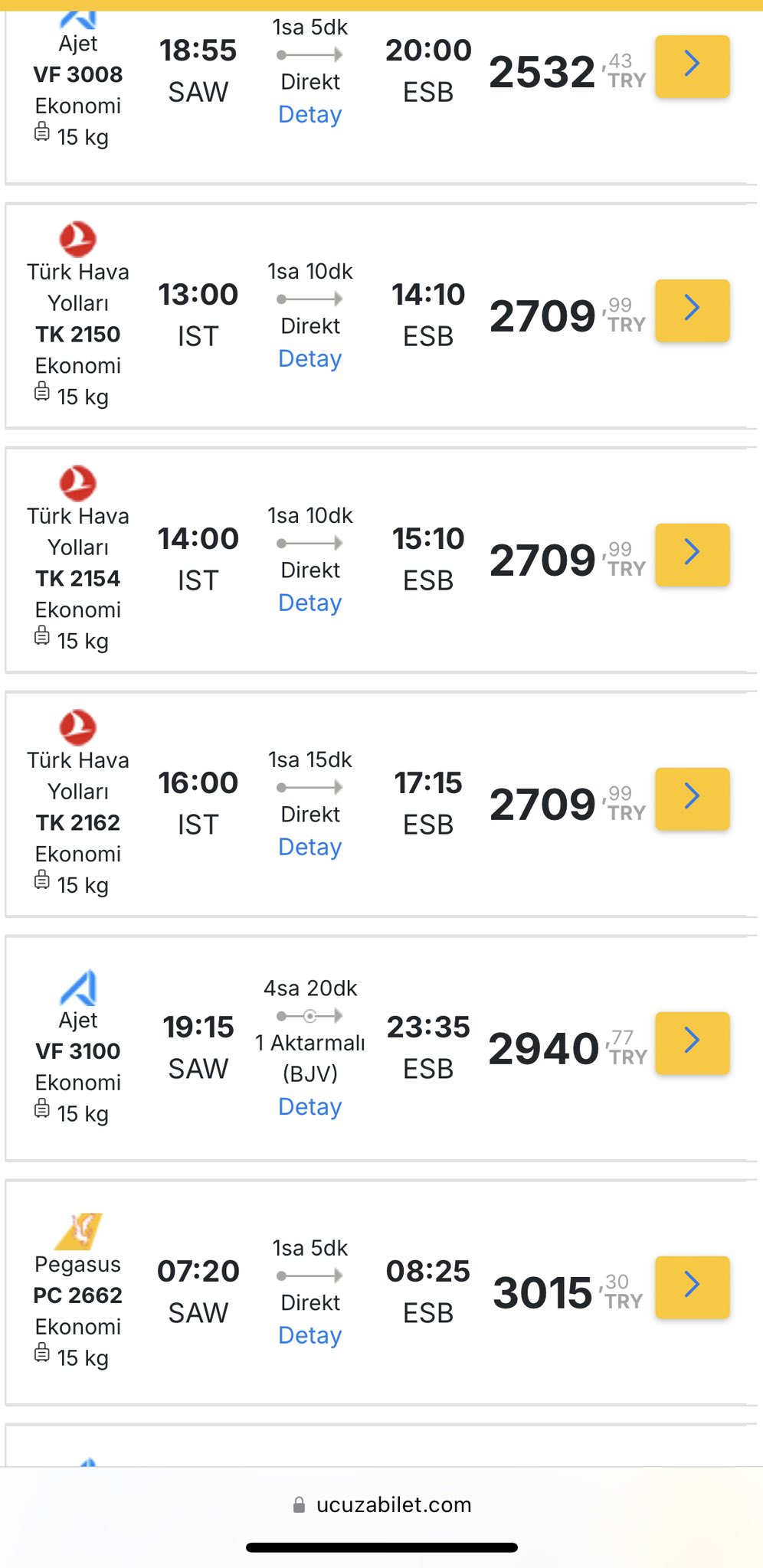Choose Pegasus PC 2662 flight arrow button
Viewport: 763px width, 1568px height.
(x=692, y=1287)
